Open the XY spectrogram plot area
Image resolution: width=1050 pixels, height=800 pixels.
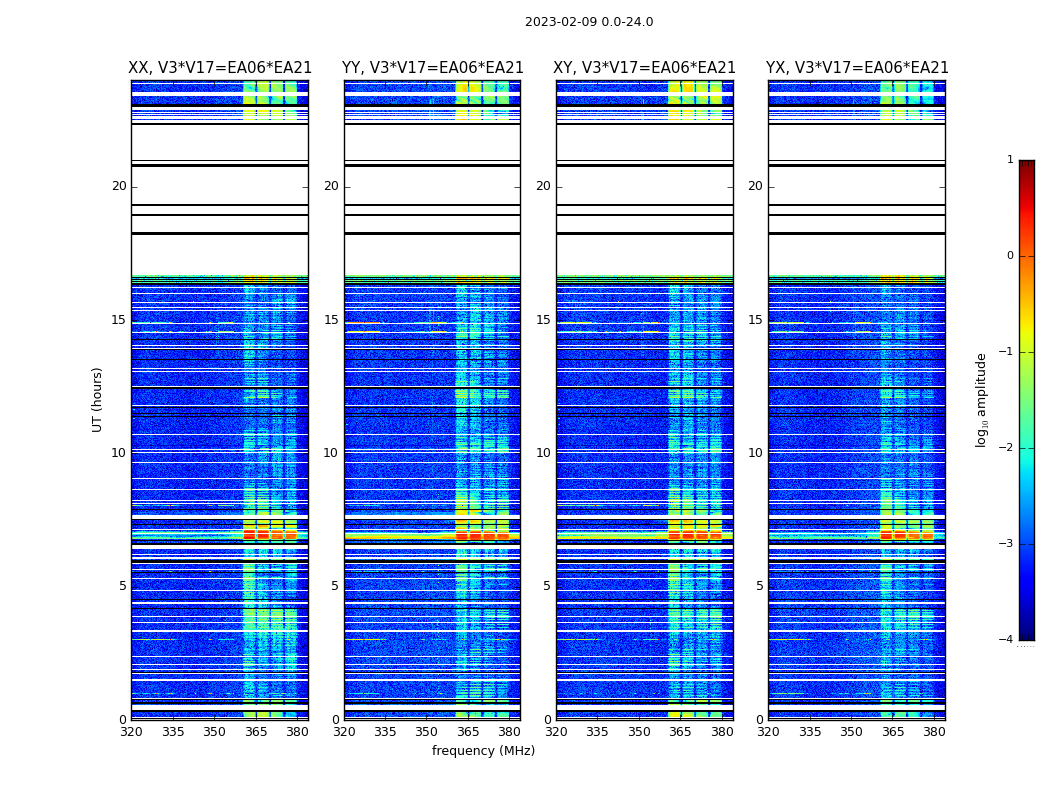[x=644, y=400]
